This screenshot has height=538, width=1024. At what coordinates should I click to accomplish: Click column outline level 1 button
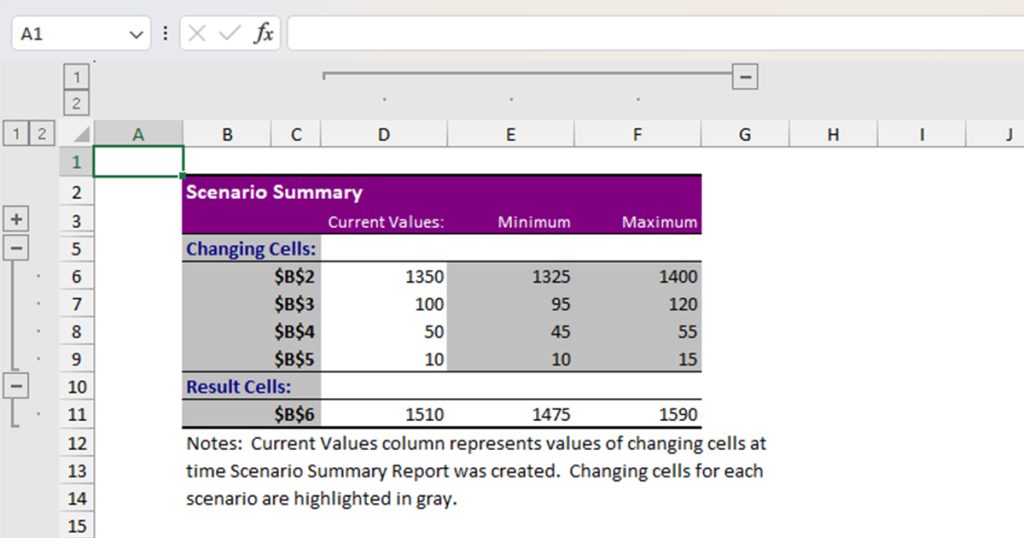point(76,77)
